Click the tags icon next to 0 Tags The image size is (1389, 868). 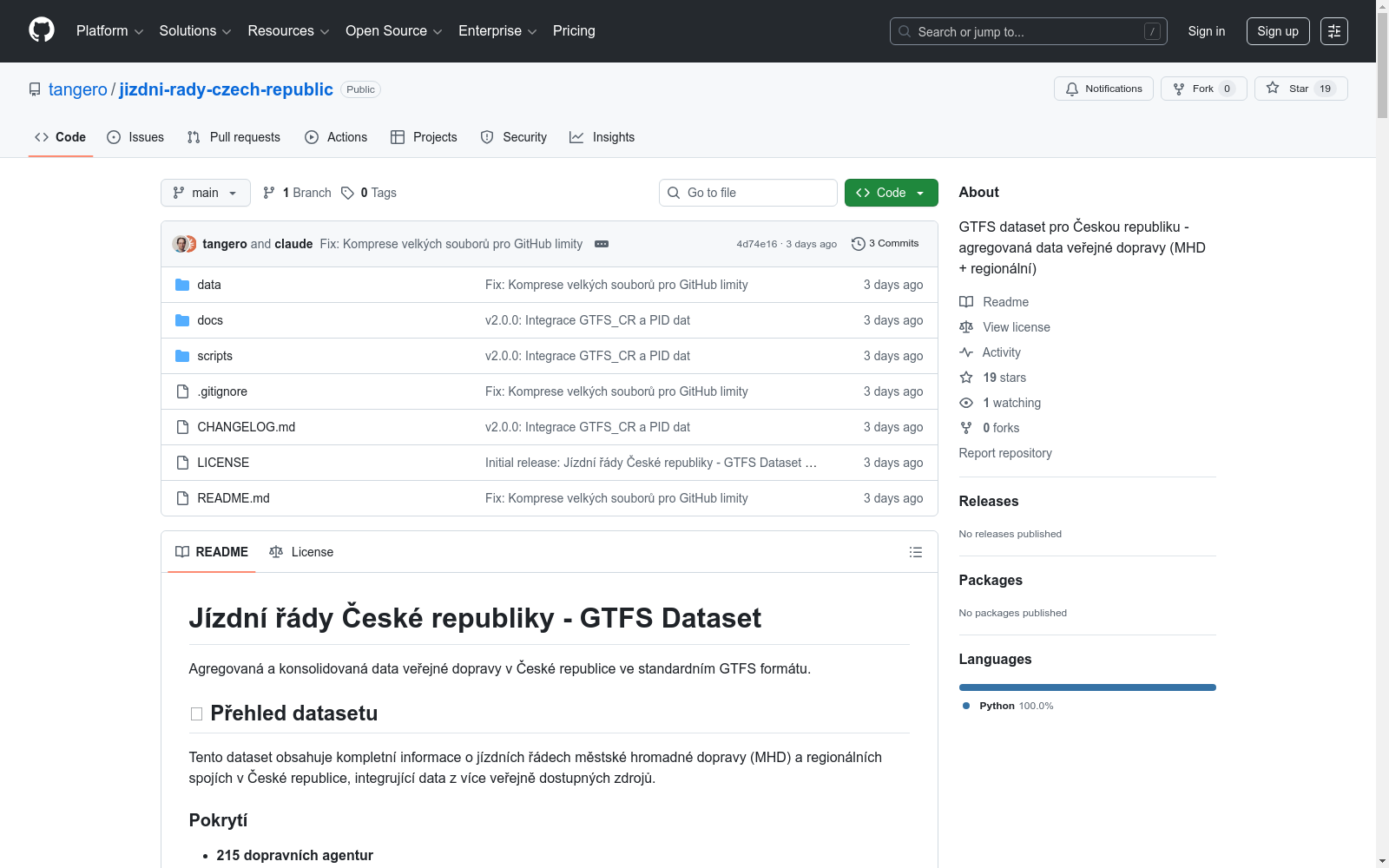(347, 193)
